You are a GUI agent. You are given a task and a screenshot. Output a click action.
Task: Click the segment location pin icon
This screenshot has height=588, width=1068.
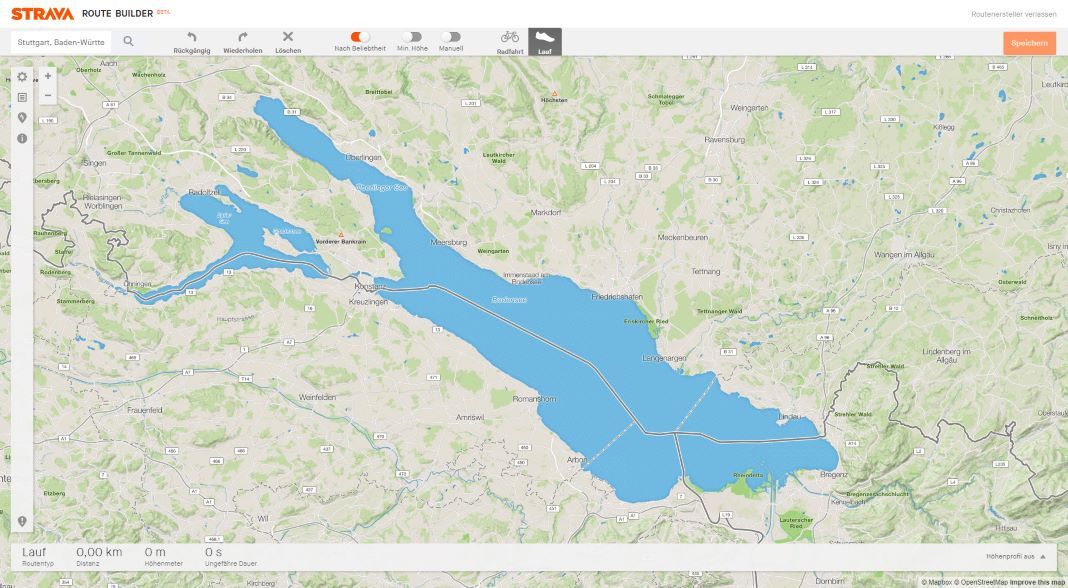22,118
